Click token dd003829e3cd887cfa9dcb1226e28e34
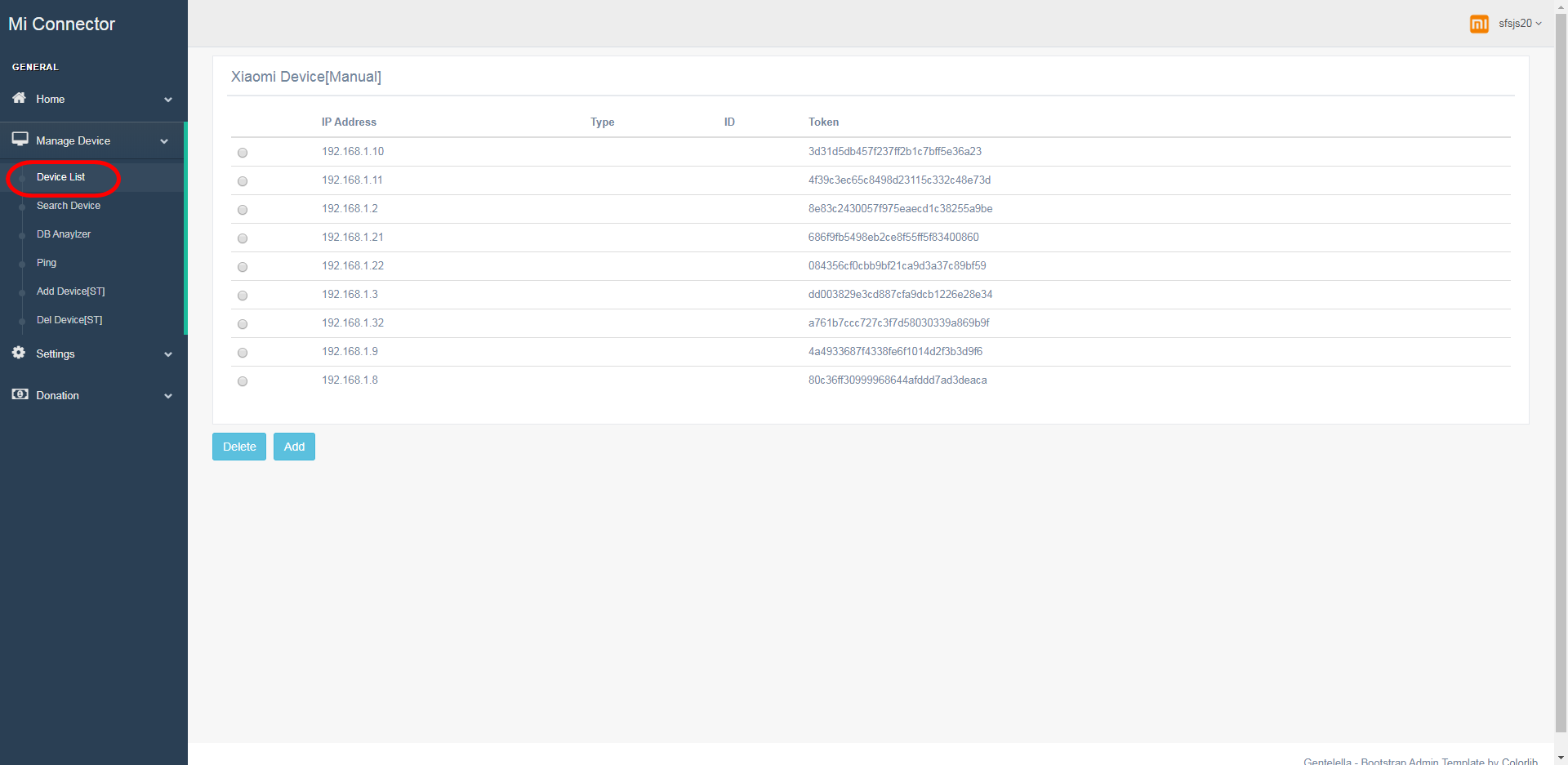Viewport: 1568px width, 765px height. click(x=901, y=294)
